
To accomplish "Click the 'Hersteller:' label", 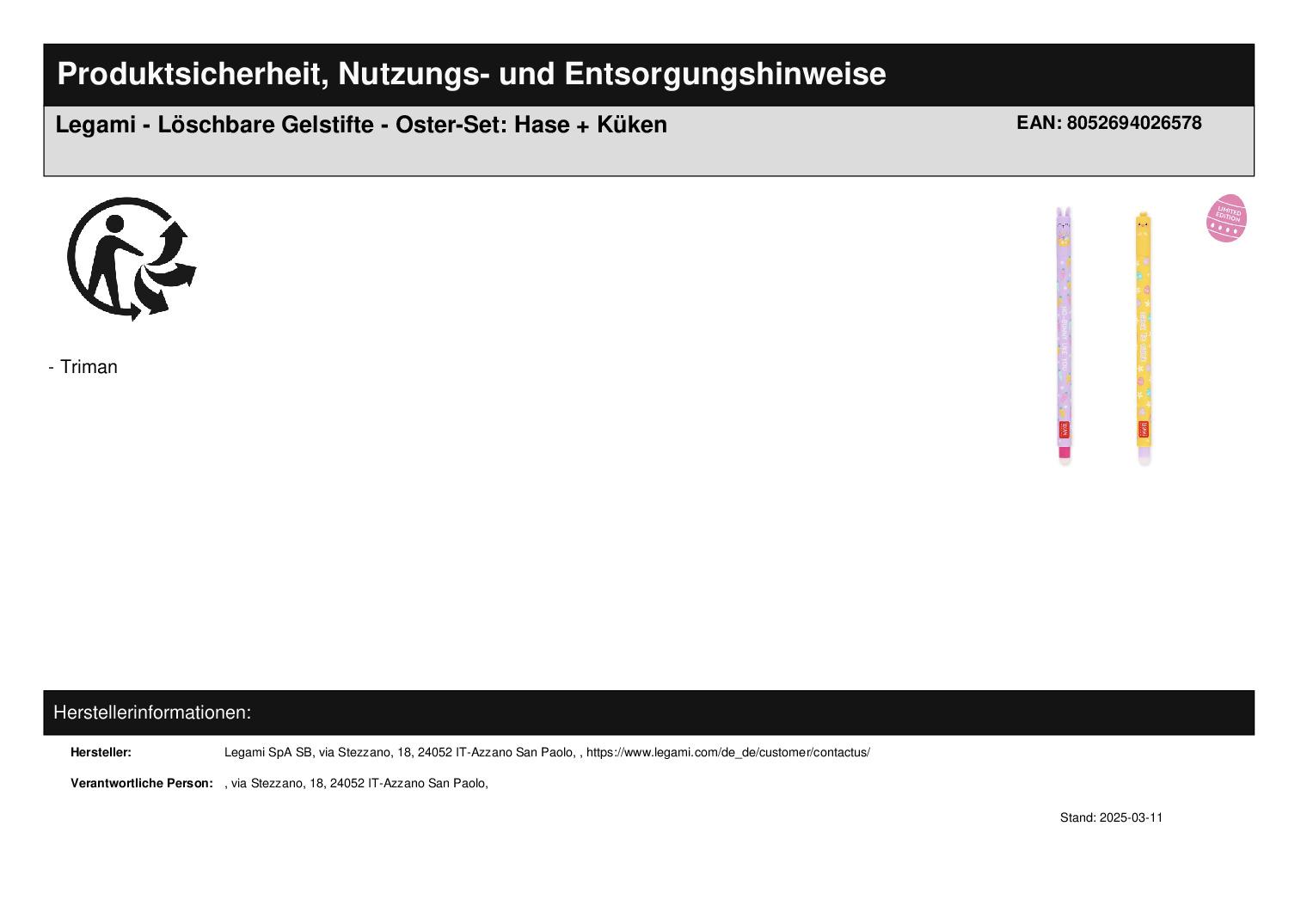I will [x=101, y=752].
